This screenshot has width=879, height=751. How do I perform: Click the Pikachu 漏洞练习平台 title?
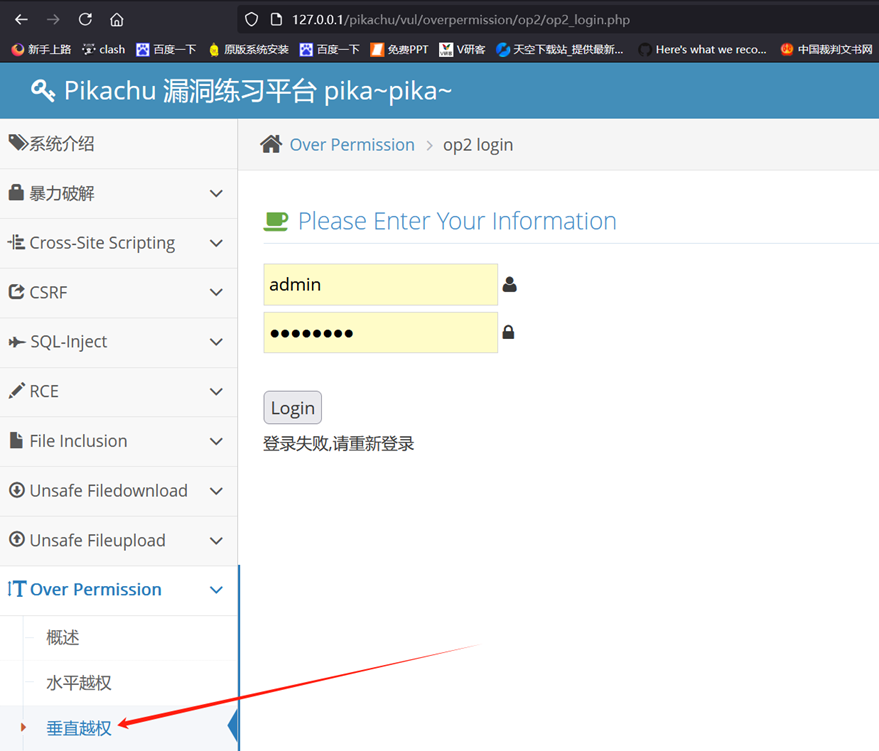click(258, 90)
